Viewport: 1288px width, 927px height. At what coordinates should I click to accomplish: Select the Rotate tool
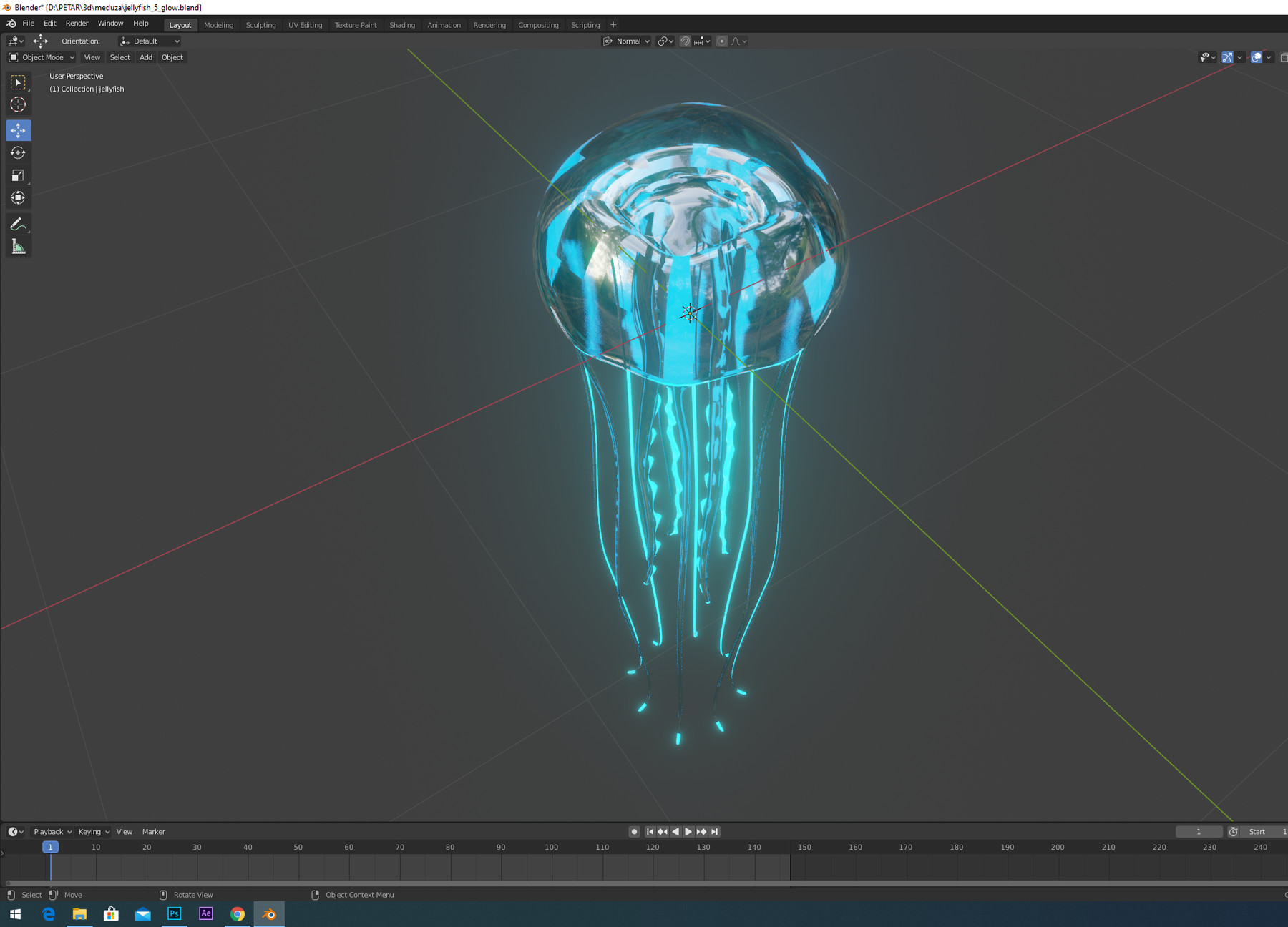point(19,152)
